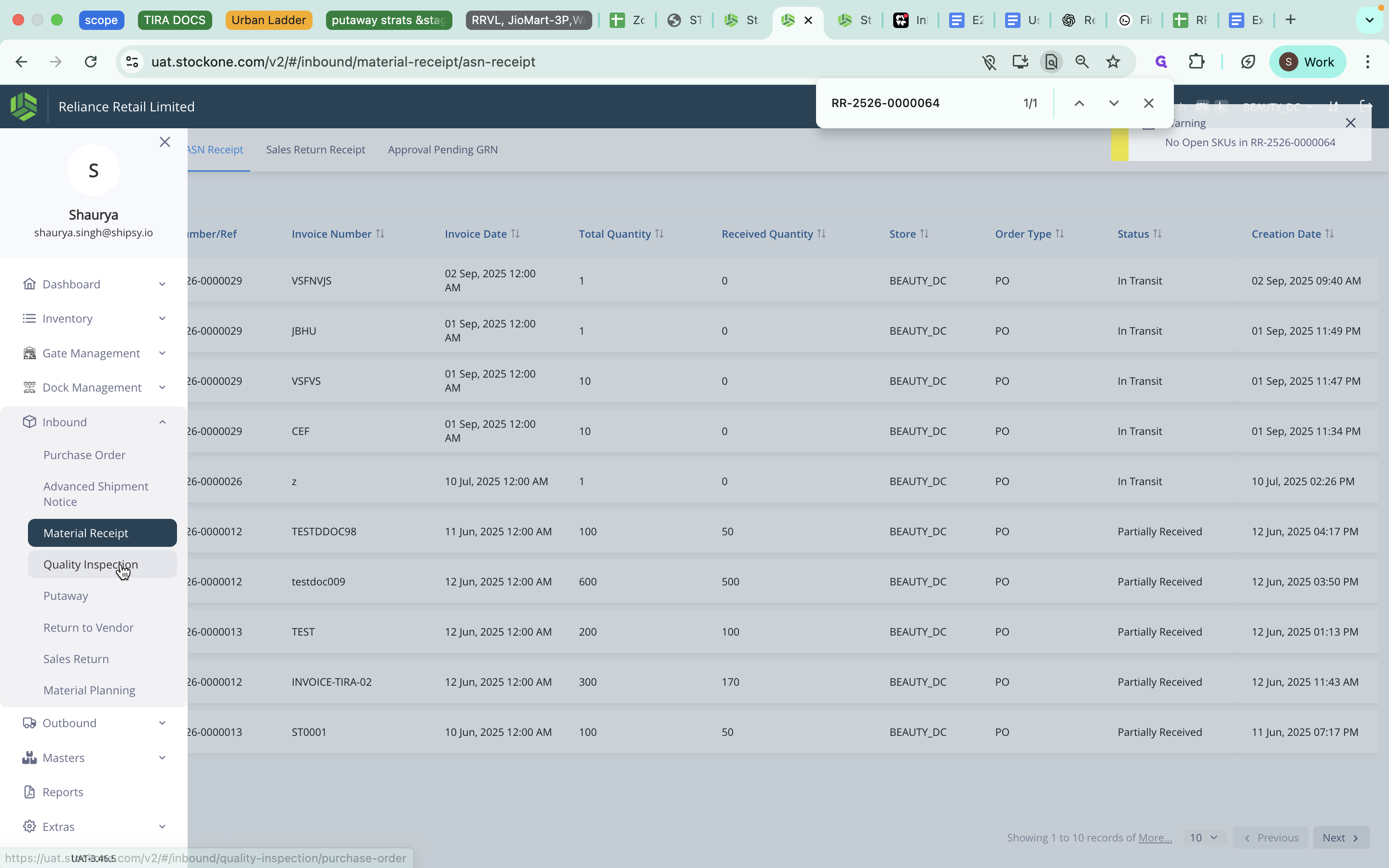This screenshot has height=868, width=1389.
Task: Click the Next pagination button
Action: tap(1340, 838)
